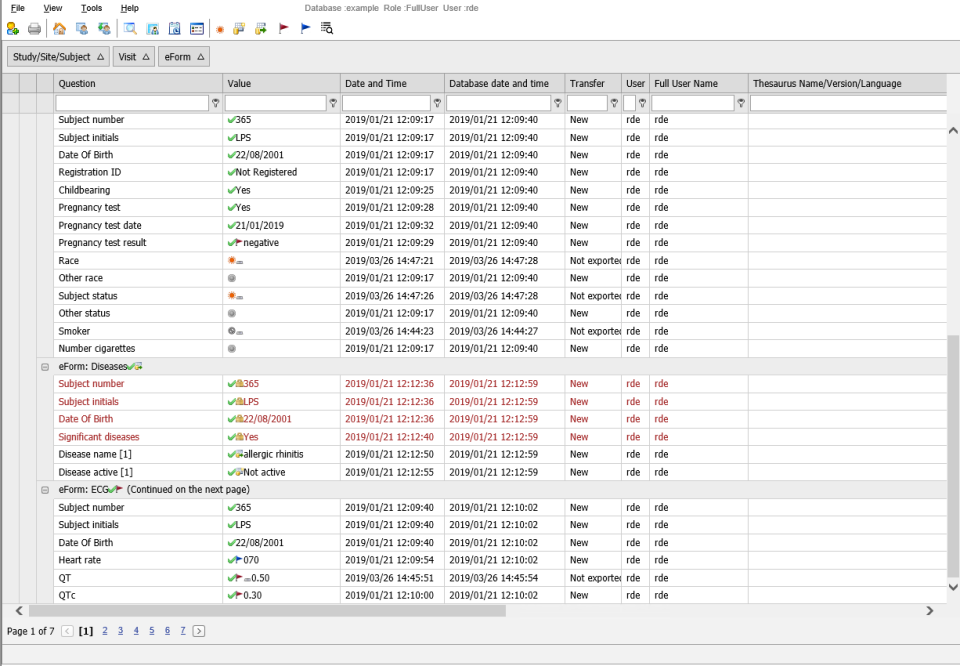Go to page 7
Image resolution: width=960 pixels, height=666 pixels.
coord(182,630)
